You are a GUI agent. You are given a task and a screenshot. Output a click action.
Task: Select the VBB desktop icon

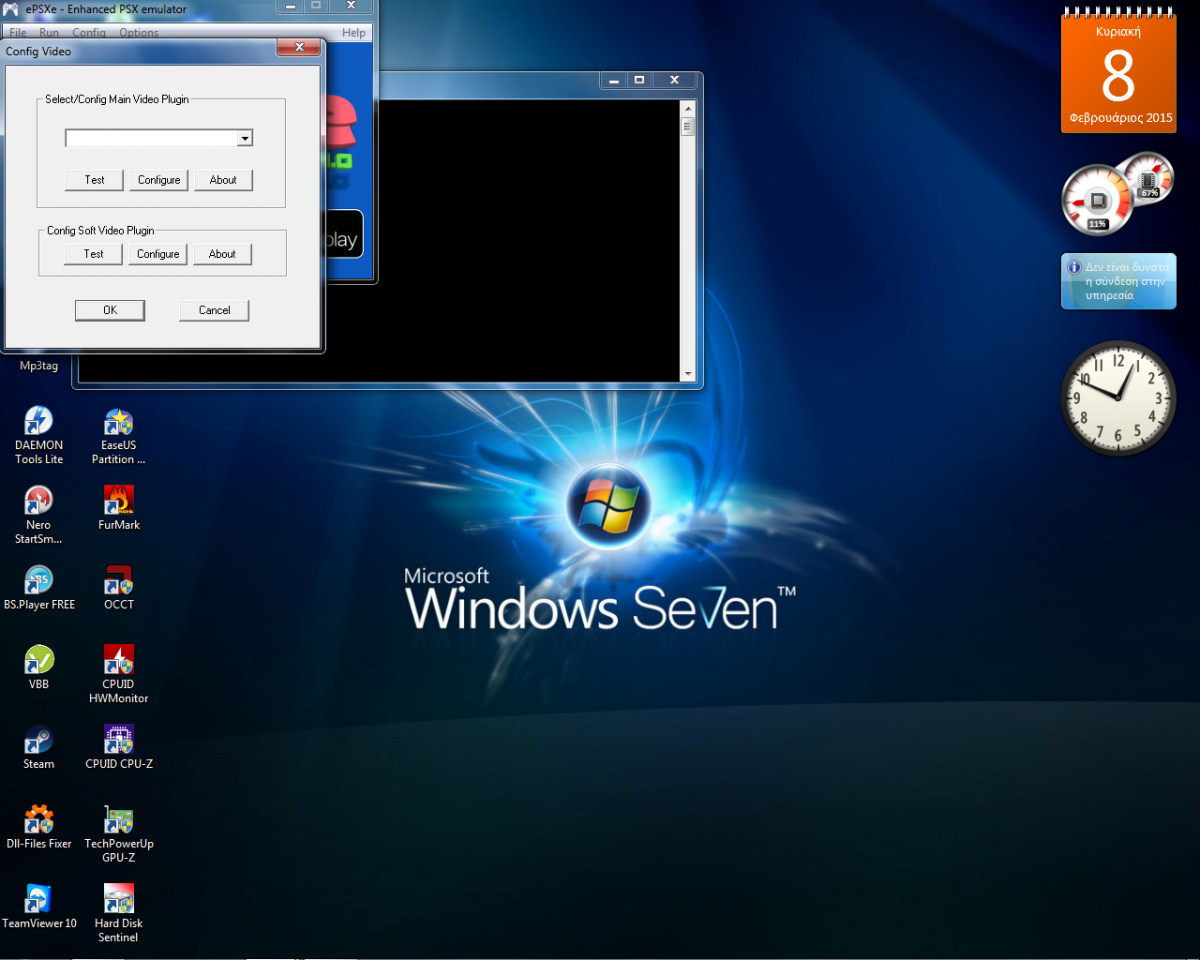click(x=39, y=667)
